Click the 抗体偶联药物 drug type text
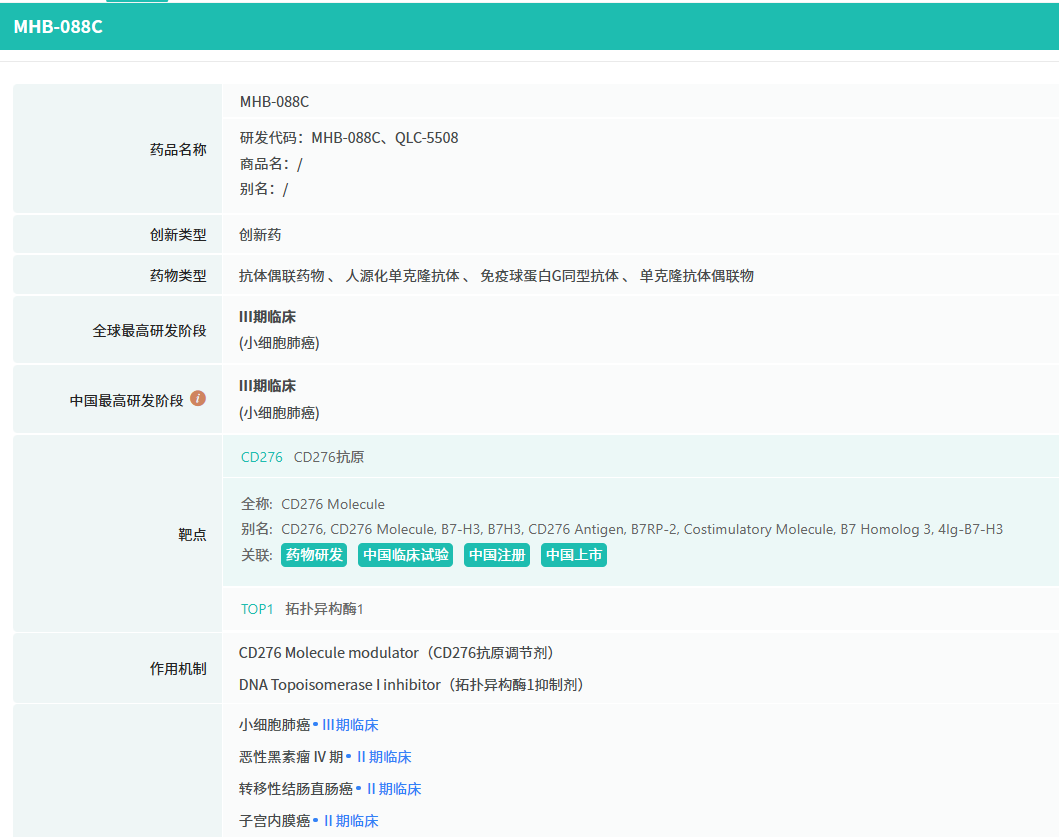 [281, 276]
